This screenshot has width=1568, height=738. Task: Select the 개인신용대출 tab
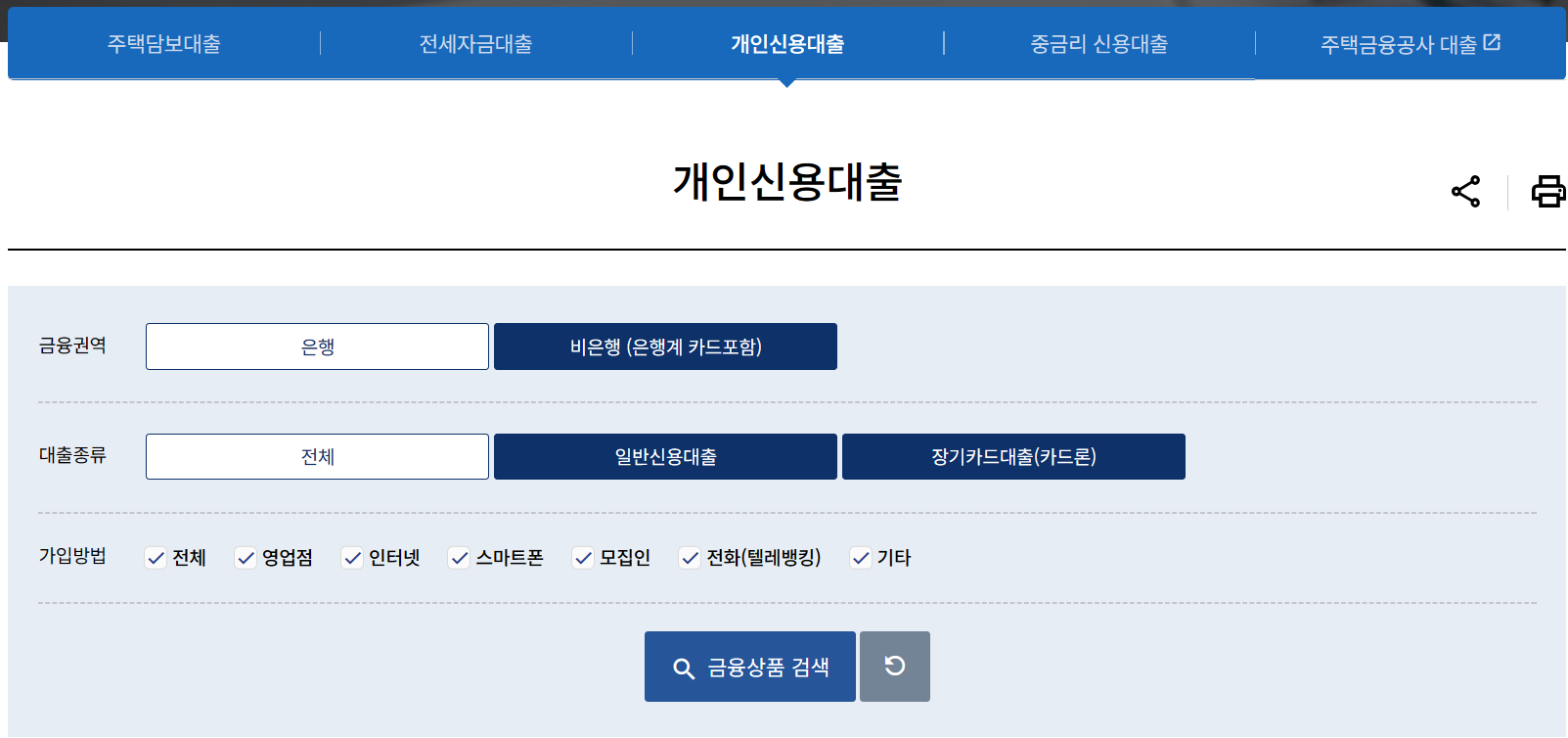pos(787,44)
